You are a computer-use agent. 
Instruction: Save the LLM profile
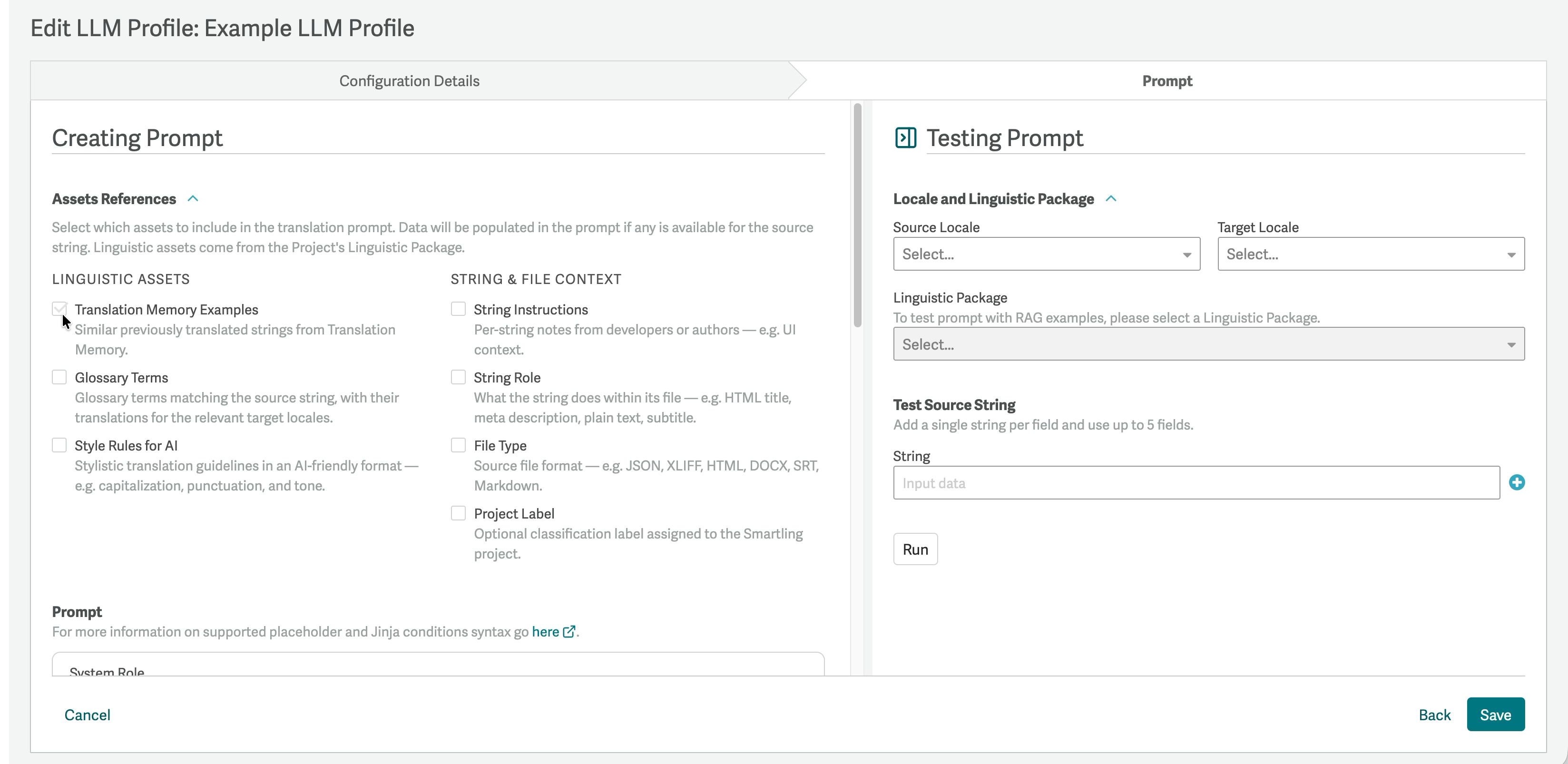[1496, 714]
